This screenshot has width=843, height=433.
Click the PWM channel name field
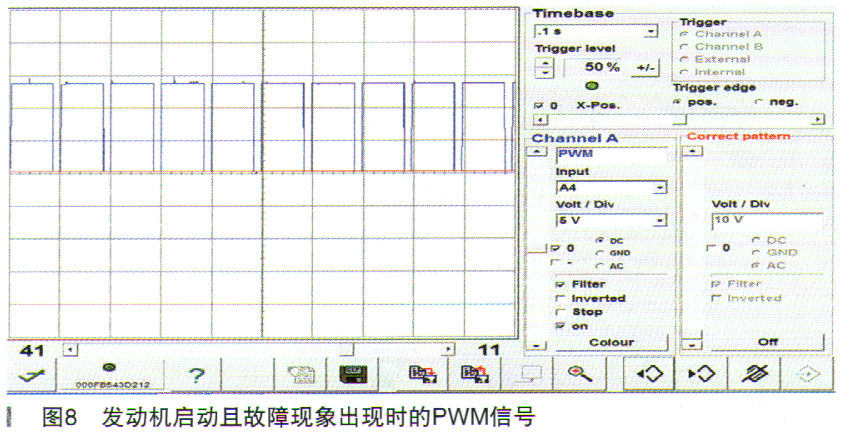coord(612,154)
